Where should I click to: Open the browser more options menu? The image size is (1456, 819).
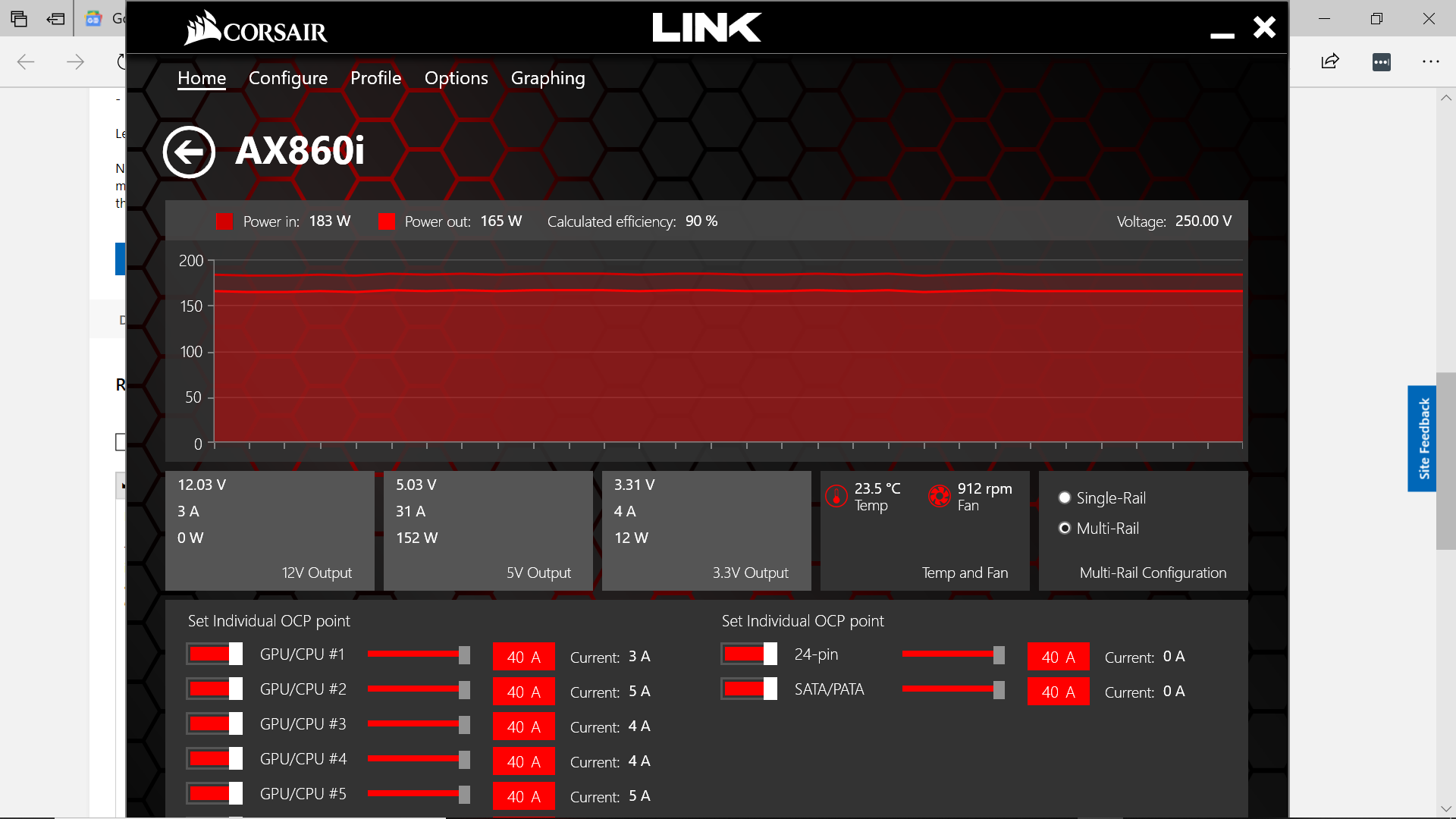click(1430, 61)
